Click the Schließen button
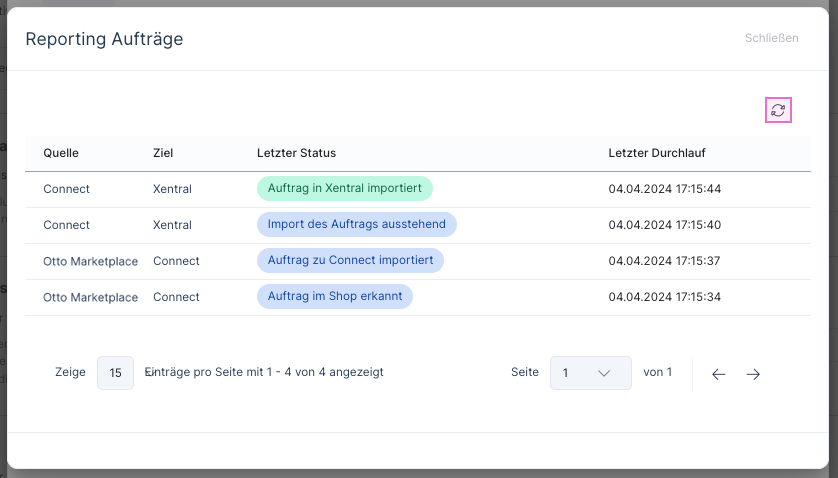Viewport: 838px width, 478px height. 771,39
